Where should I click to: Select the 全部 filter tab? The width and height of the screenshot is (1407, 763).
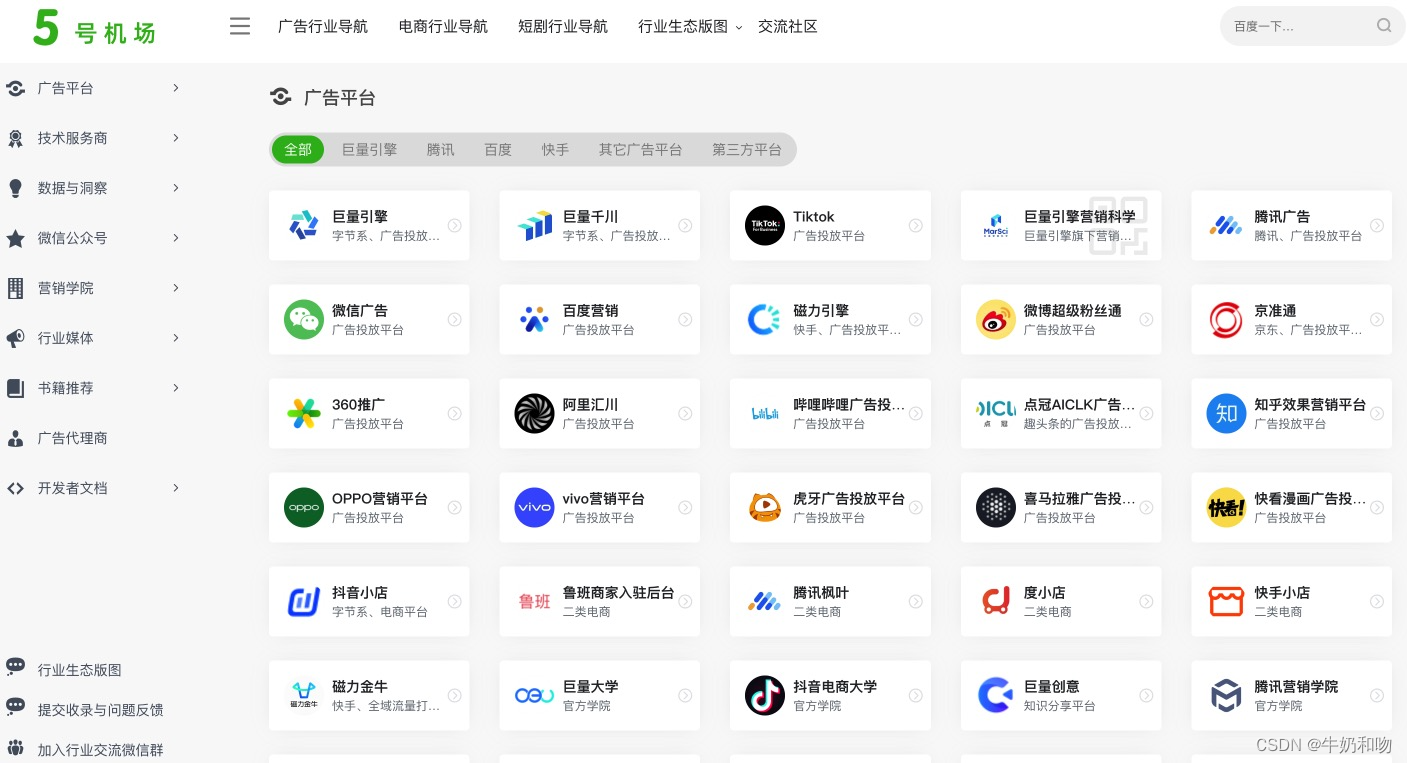point(298,150)
